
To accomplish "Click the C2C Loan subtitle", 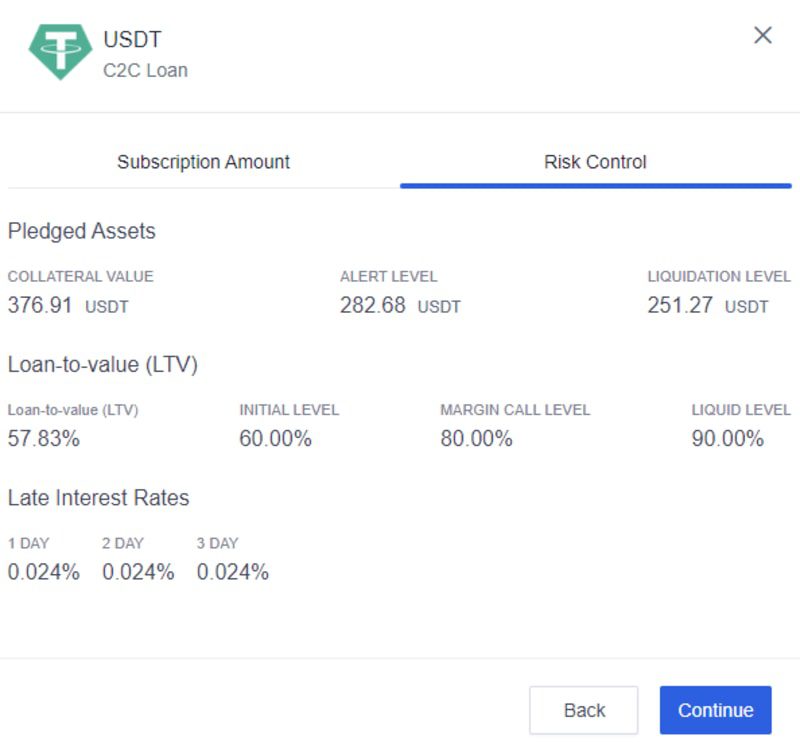I will [x=145, y=70].
